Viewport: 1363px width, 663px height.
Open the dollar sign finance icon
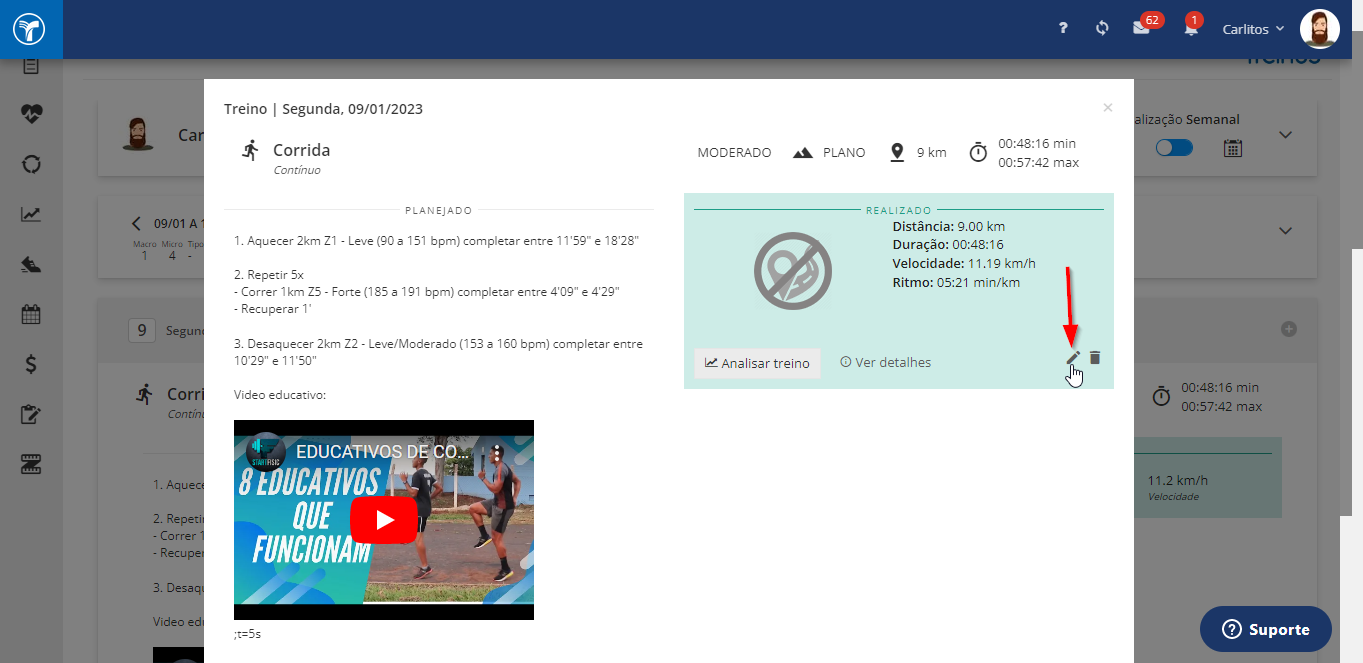click(31, 363)
